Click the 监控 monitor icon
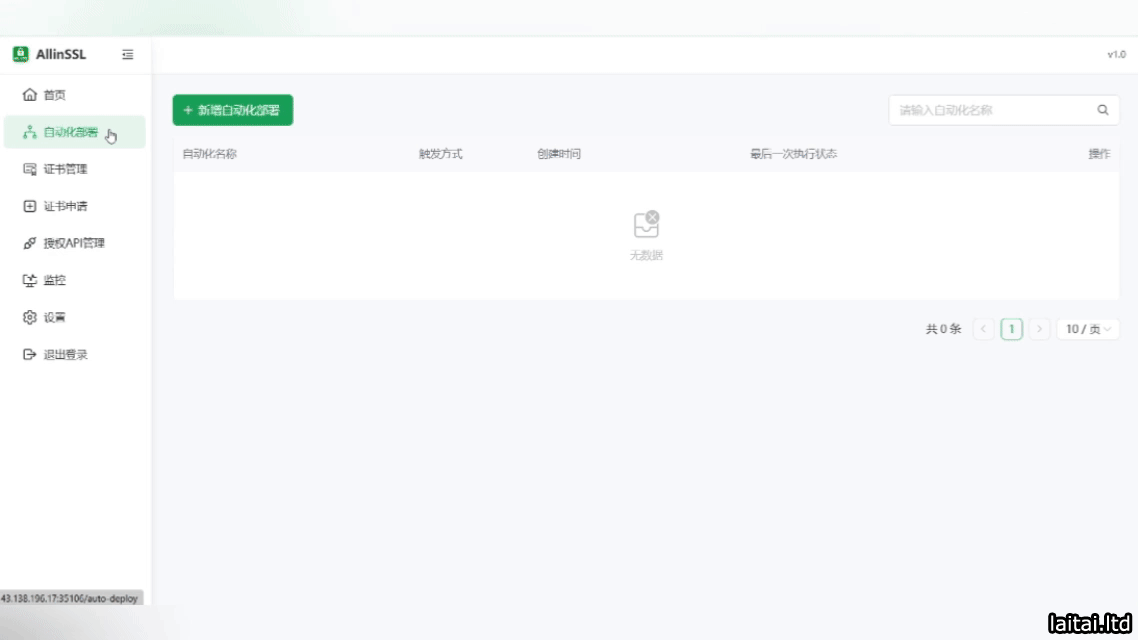Viewport: 1138px width, 640px height. [x=29, y=280]
